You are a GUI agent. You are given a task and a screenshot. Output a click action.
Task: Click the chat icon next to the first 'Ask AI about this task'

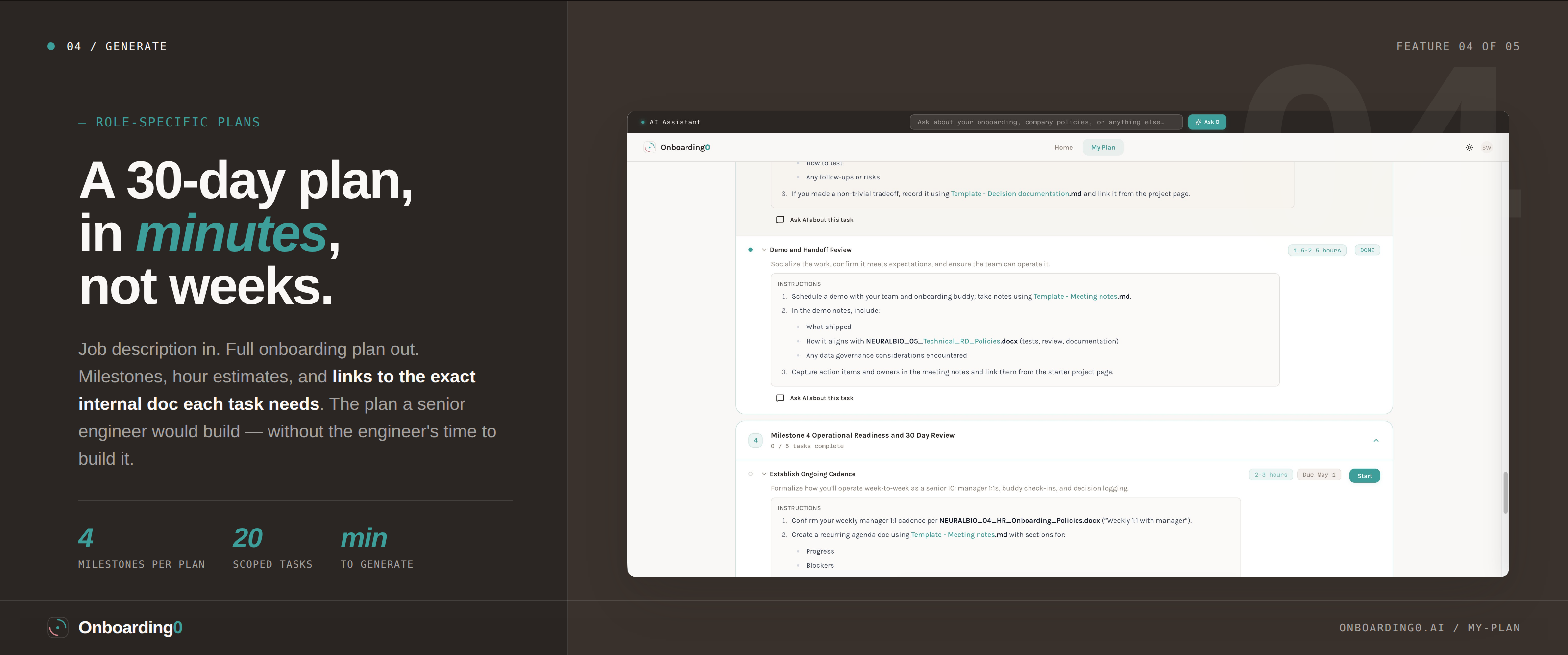[x=780, y=219]
